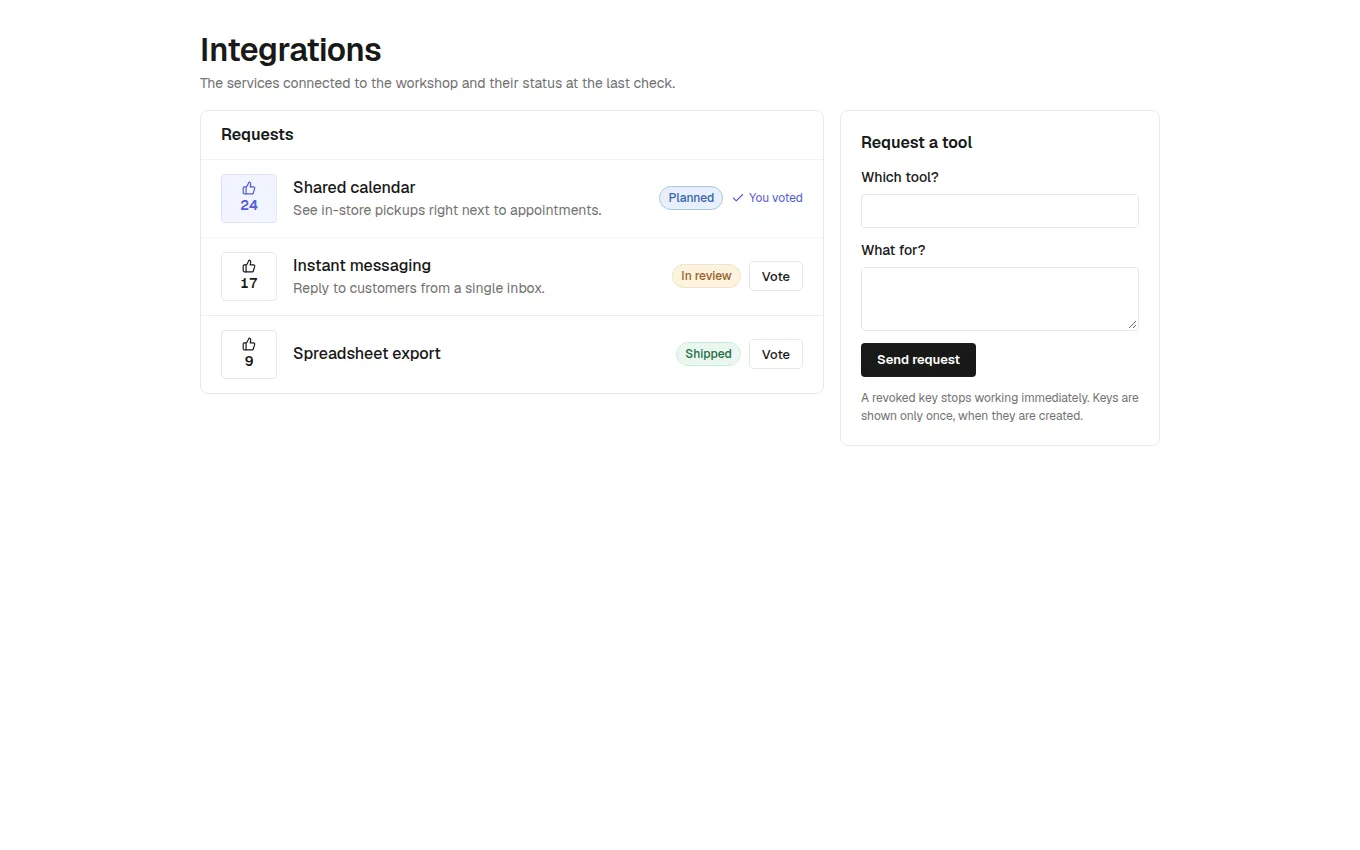The width and height of the screenshot is (1360, 850).
Task: Click the Requests panel heading
Action: click(x=257, y=134)
